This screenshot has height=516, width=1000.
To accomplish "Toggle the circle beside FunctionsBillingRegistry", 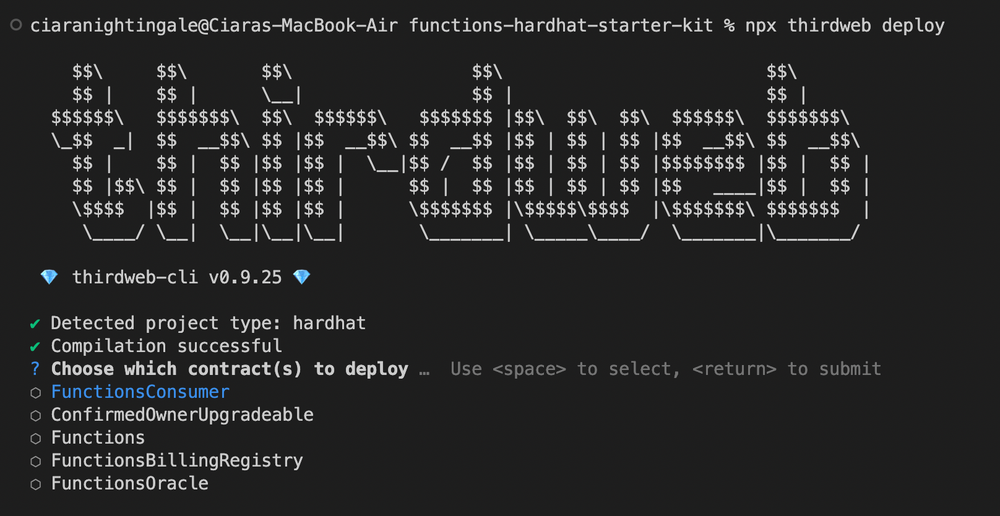I will (36, 461).
